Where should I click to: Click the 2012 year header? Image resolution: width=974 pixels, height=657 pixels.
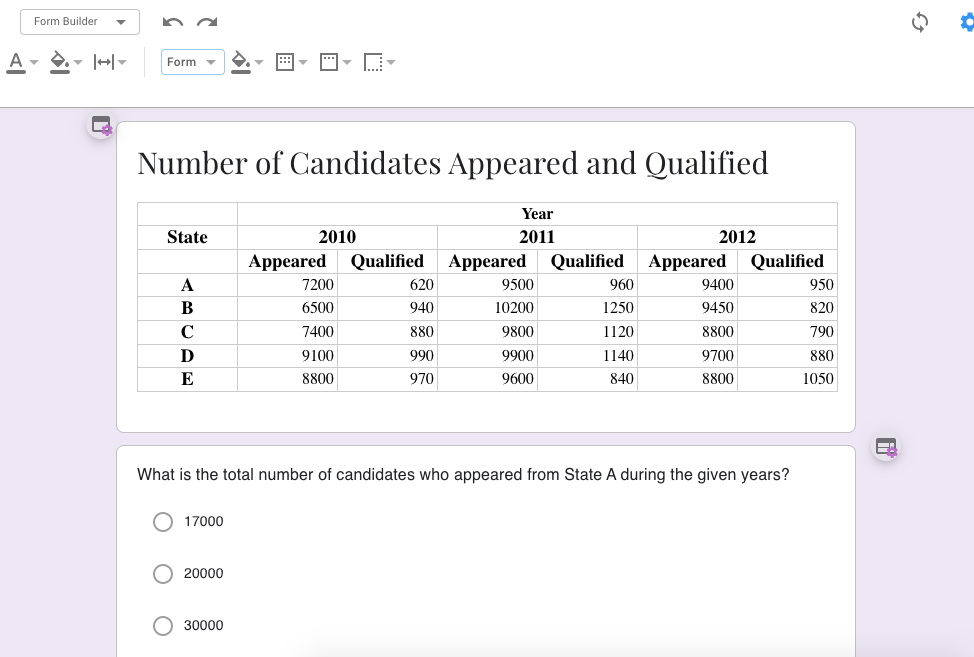click(x=737, y=237)
